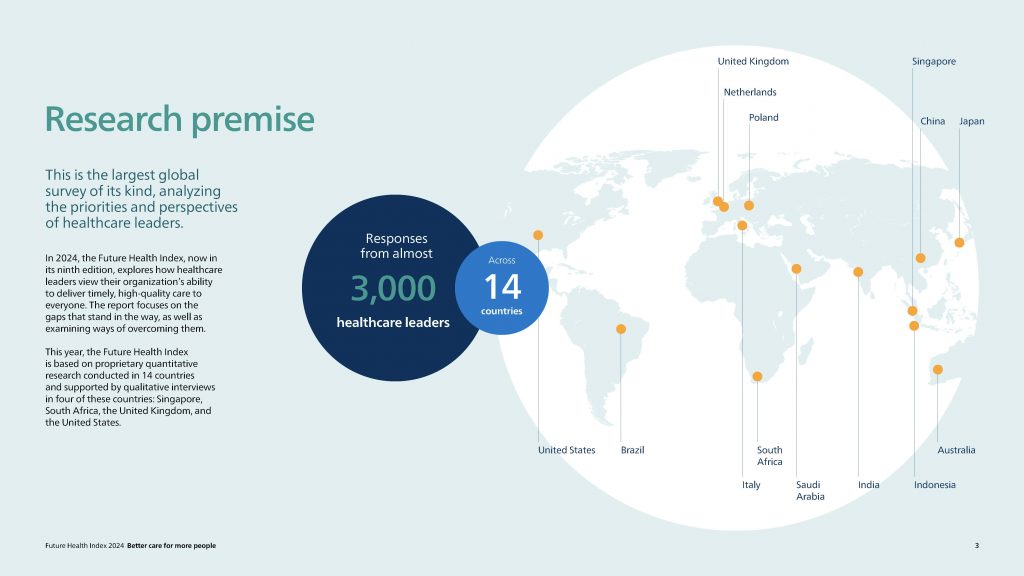This screenshot has width=1024, height=576.
Task: Click the 'largest global survey' subtitle paragraph
Action: pyautogui.click(x=141, y=198)
